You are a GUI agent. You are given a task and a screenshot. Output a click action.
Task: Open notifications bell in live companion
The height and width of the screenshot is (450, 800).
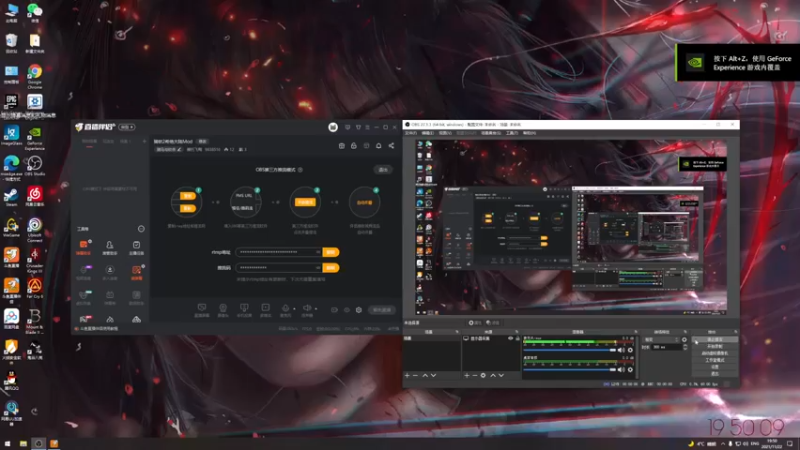point(379,146)
